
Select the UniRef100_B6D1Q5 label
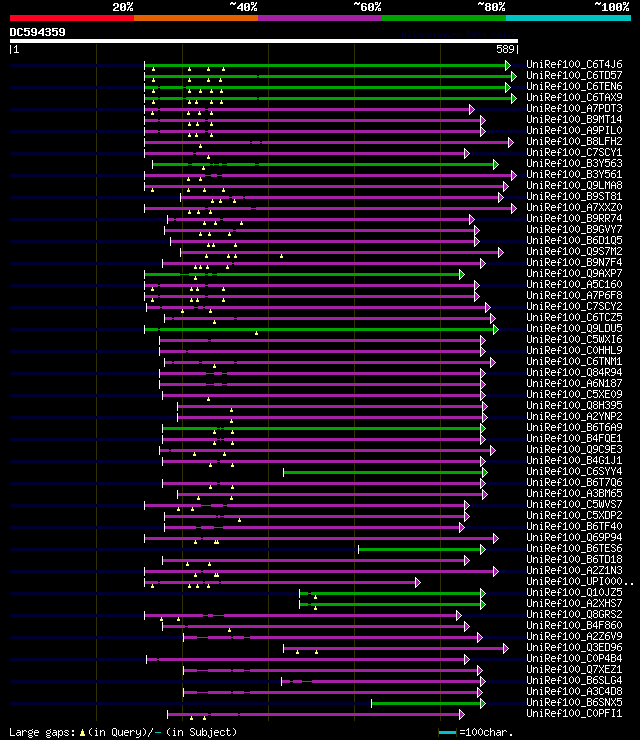coord(574,240)
